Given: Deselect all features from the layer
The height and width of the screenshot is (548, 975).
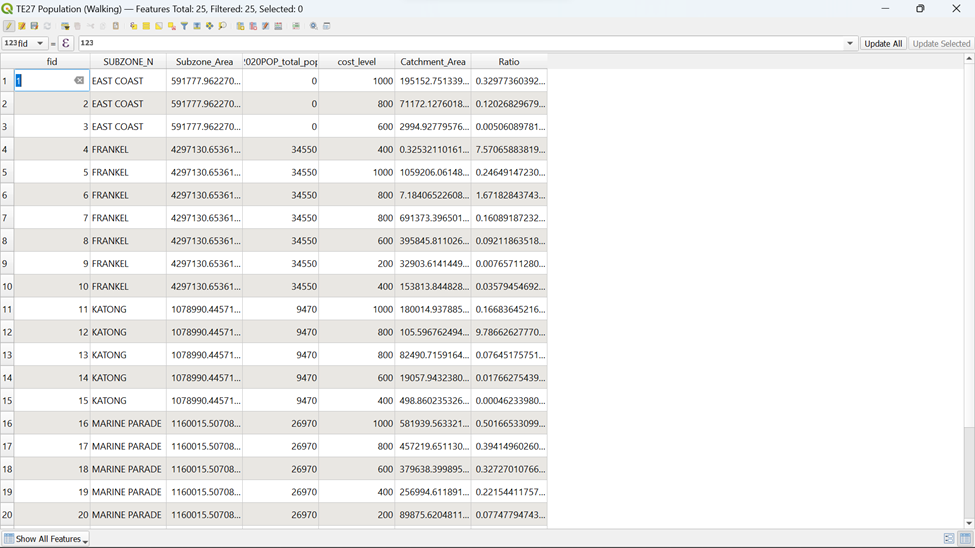Looking at the screenshot, I should 172,26.
